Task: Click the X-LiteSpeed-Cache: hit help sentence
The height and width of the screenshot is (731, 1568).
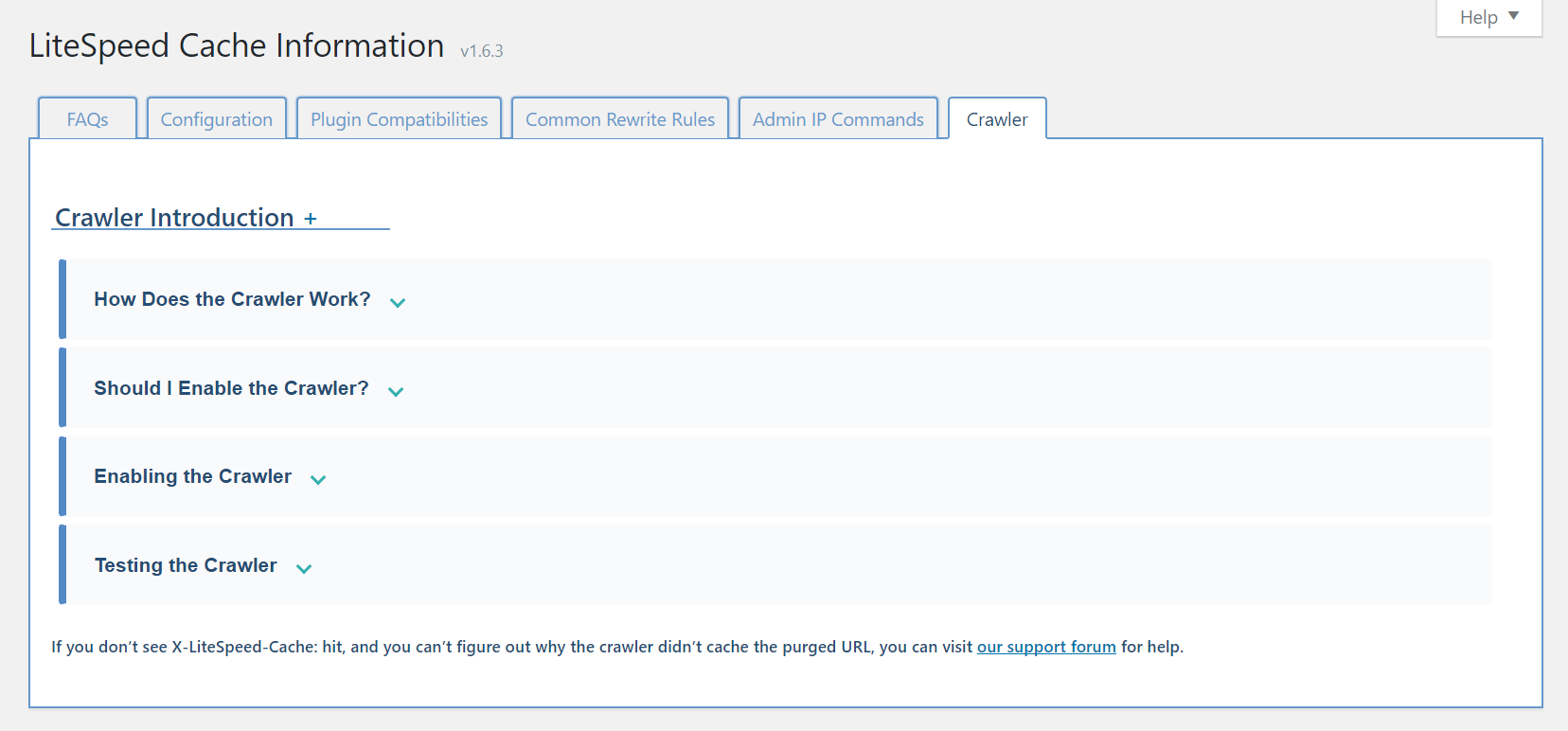Action: (x=617, y=647)
